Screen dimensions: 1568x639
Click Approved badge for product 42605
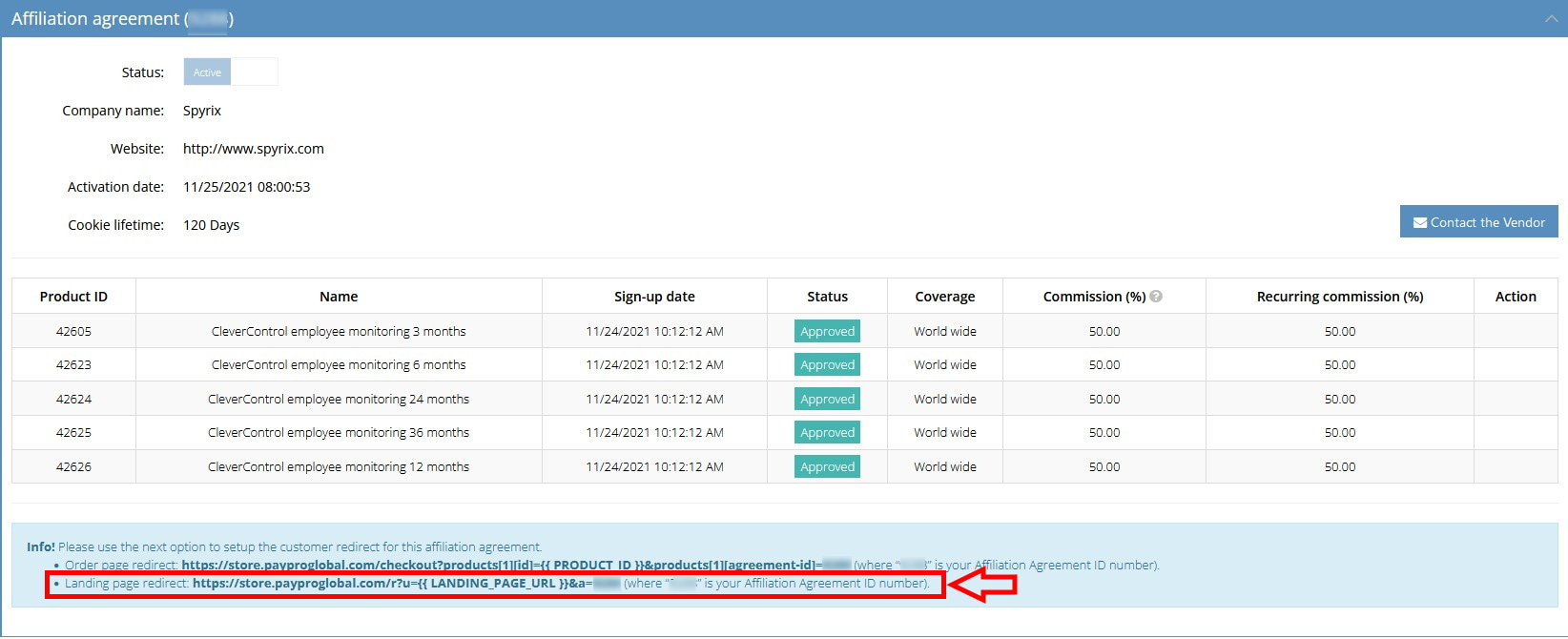coord(827,331)
